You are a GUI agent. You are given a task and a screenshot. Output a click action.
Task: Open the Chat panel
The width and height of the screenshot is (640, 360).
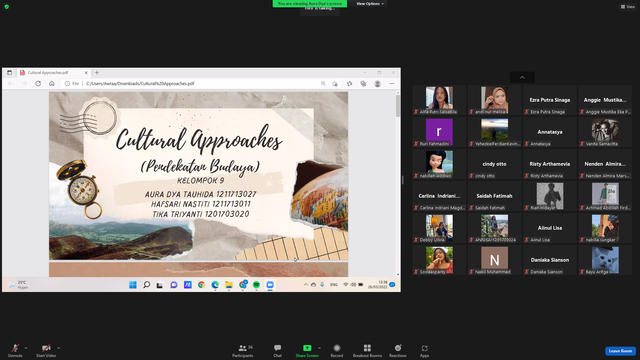click(x=278, y=350)
